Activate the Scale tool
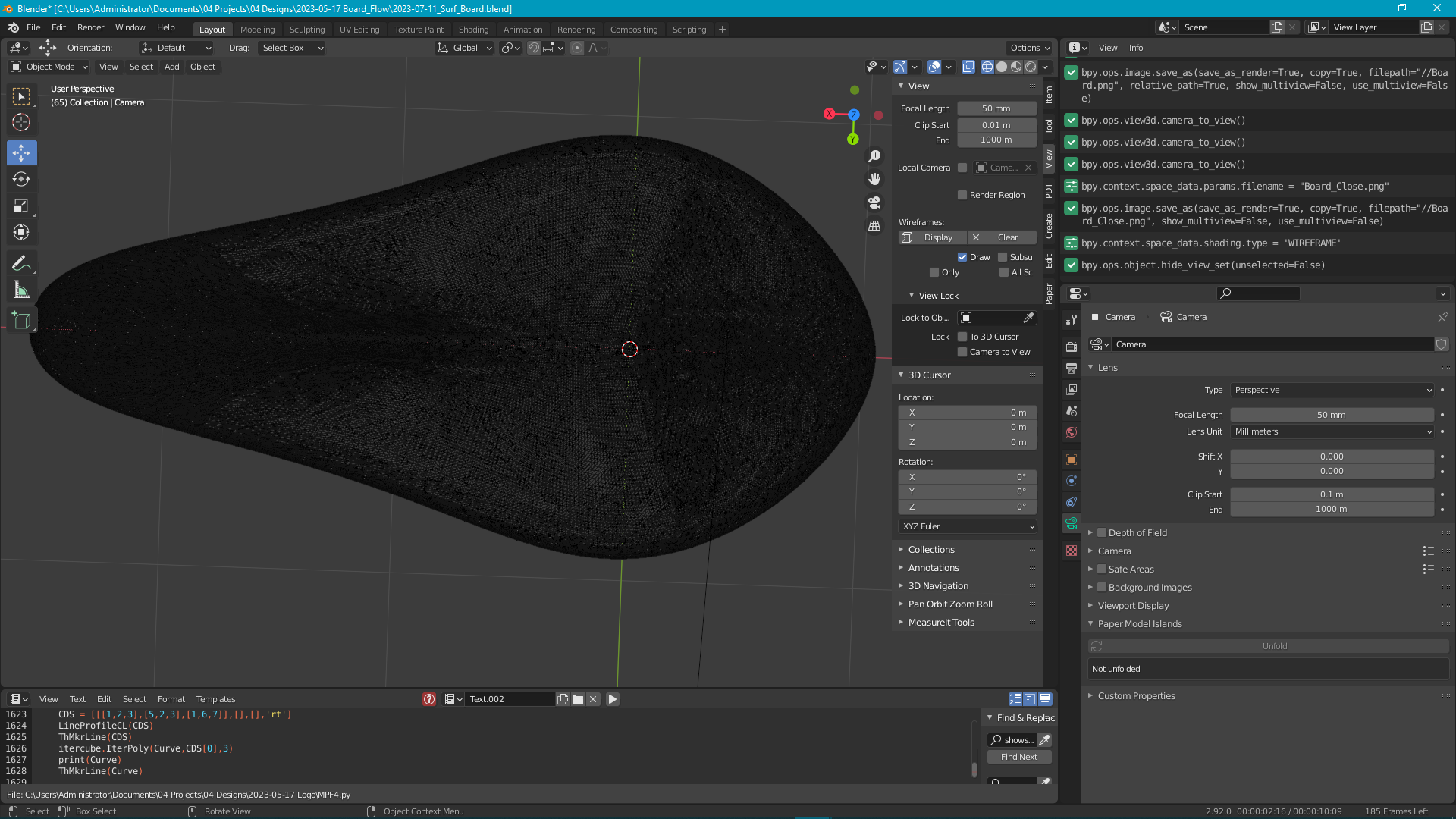This screenshot has height=819, width=1456. click(x=21, y=206)
